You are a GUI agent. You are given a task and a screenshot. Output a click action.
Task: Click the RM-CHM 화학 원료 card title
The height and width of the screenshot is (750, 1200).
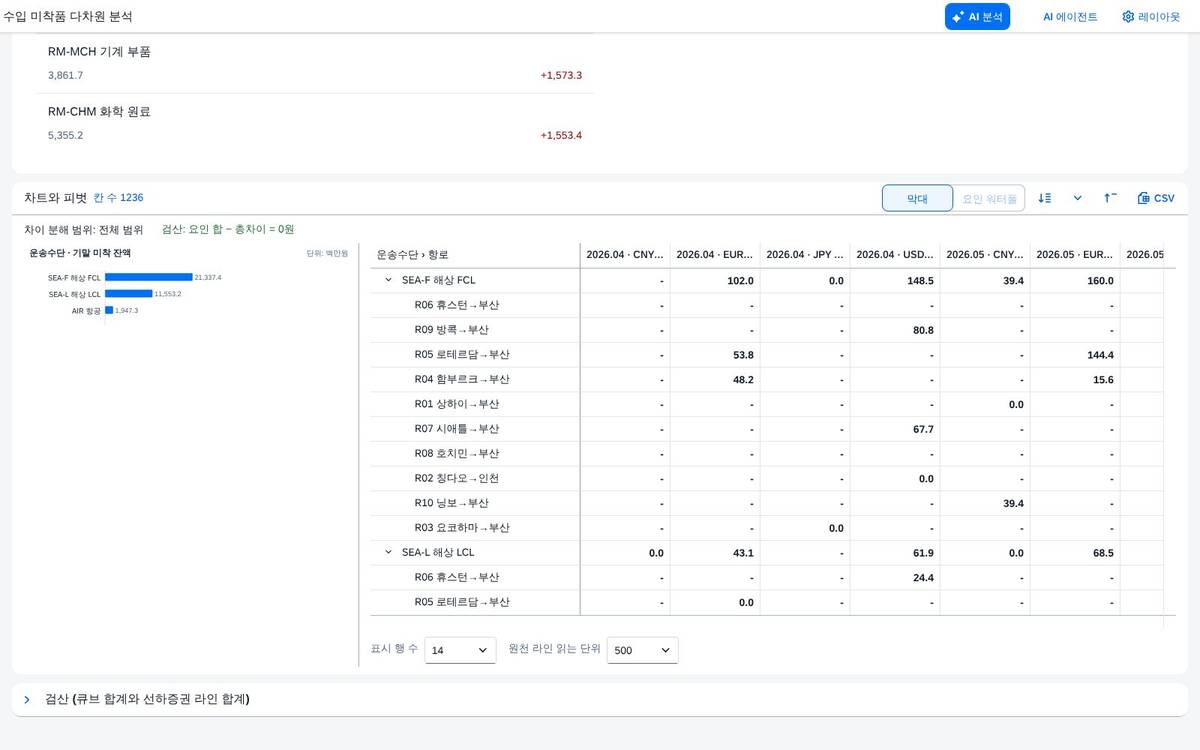pos(99,111)
